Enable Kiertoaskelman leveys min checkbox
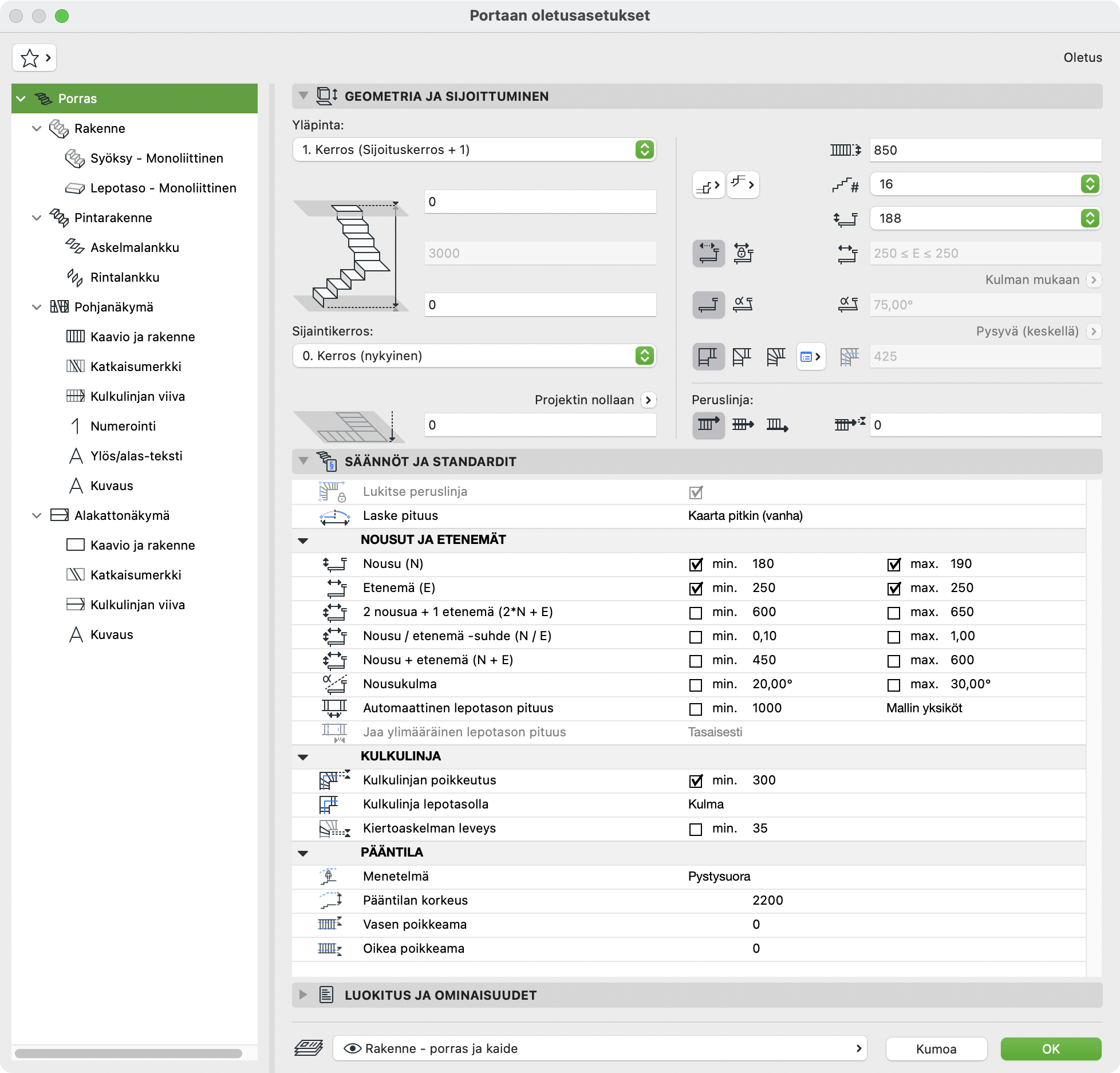1120x1073 pixels. pyautogui.click(x=696, y=829)
